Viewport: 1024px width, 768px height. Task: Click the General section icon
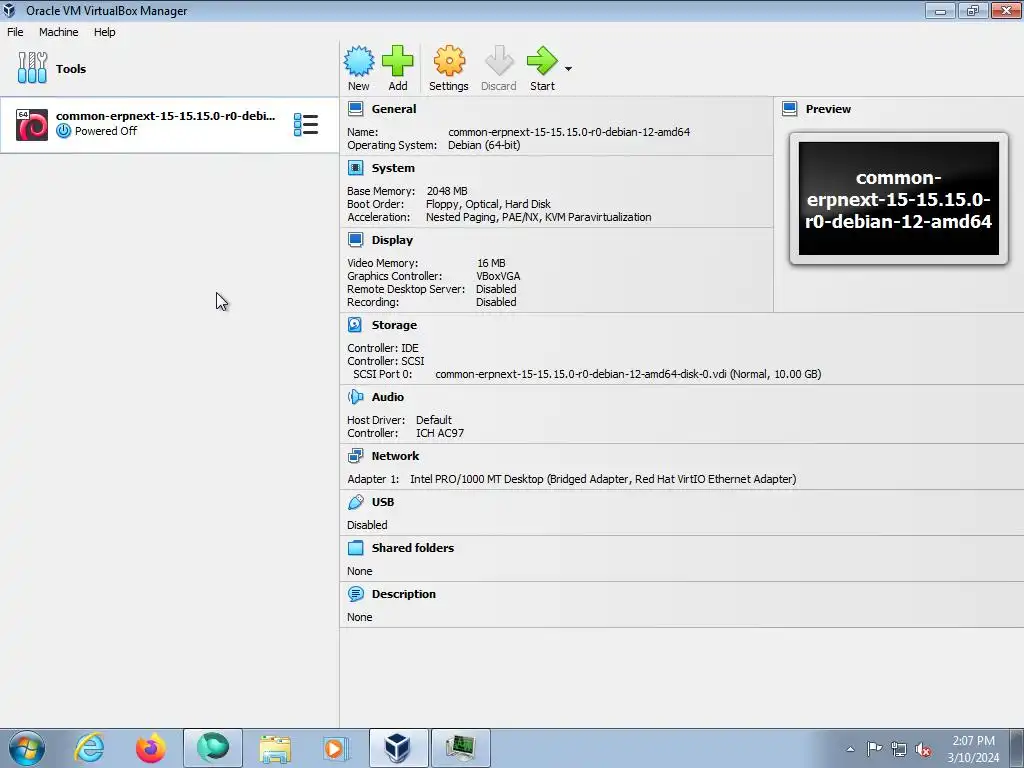click(x=355, y=108)
